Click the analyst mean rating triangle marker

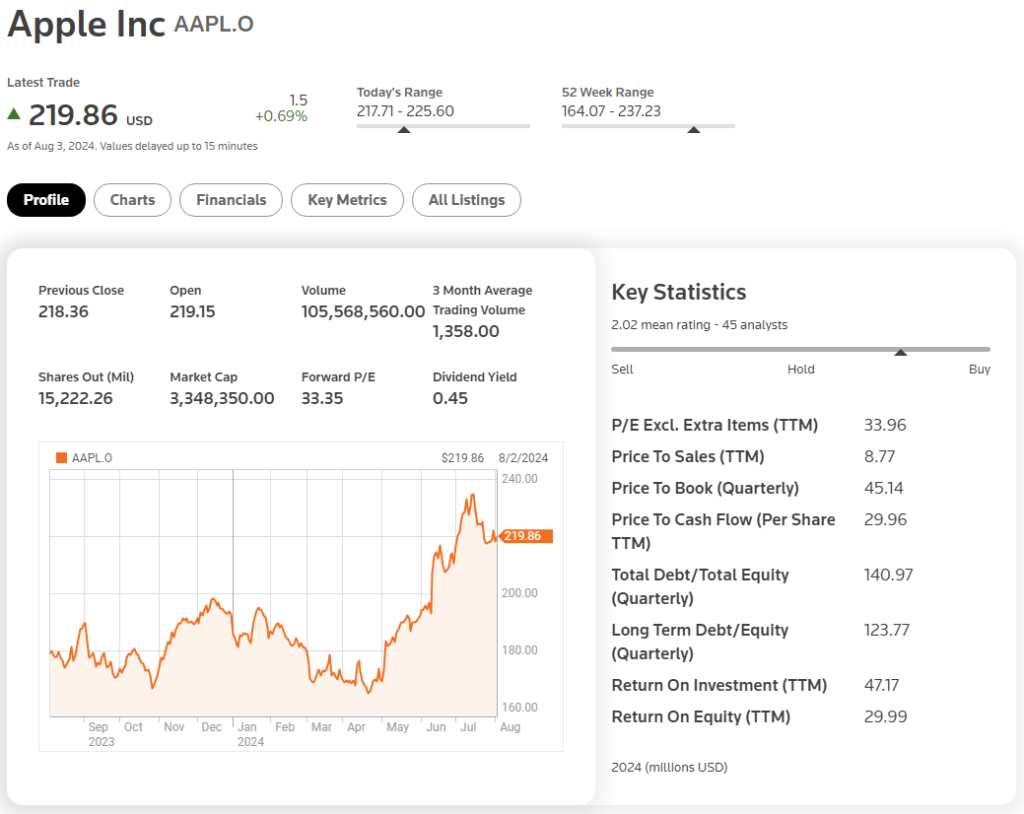pos(900,352)
